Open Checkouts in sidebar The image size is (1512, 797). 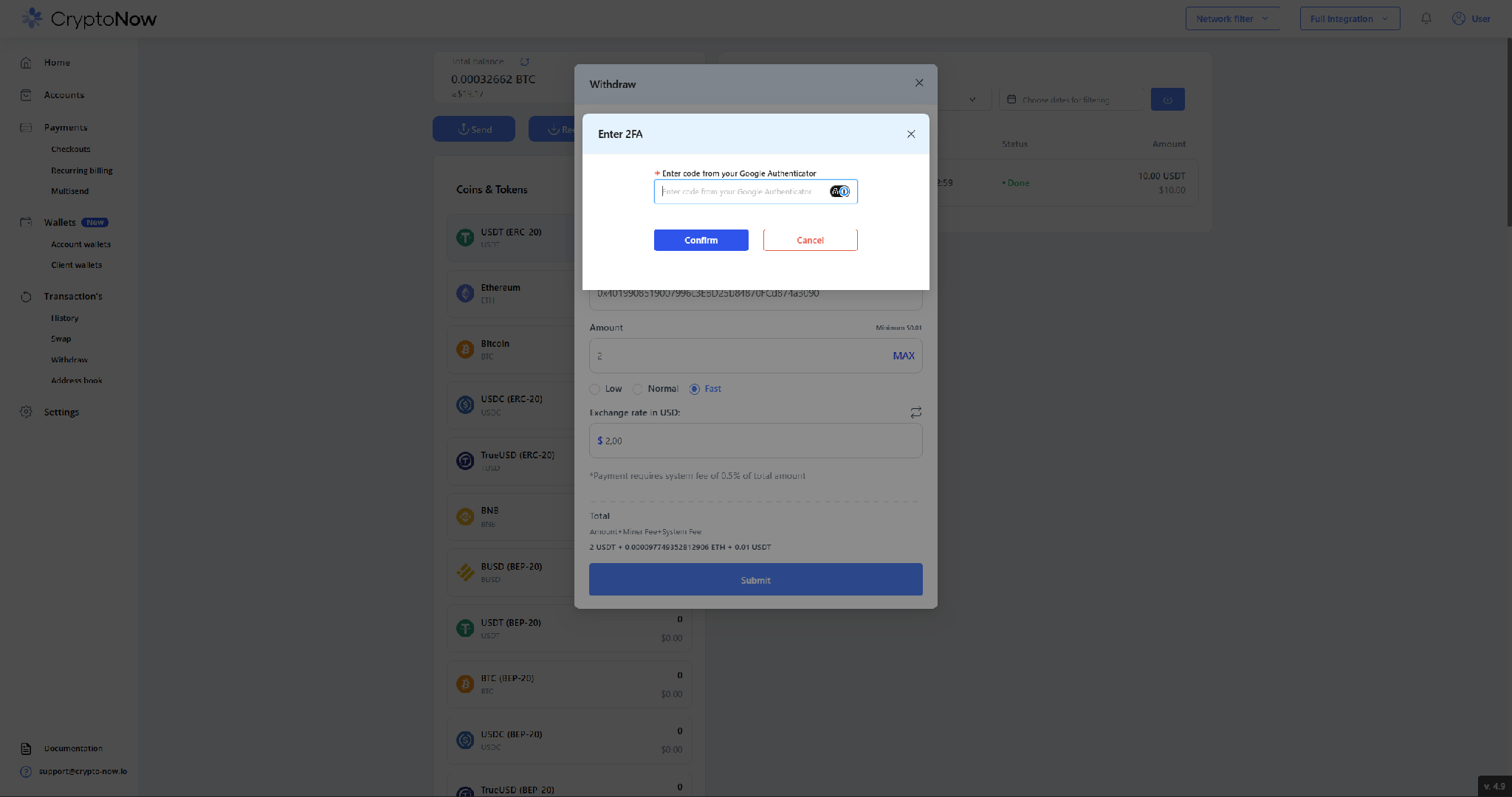coord(70,149)
